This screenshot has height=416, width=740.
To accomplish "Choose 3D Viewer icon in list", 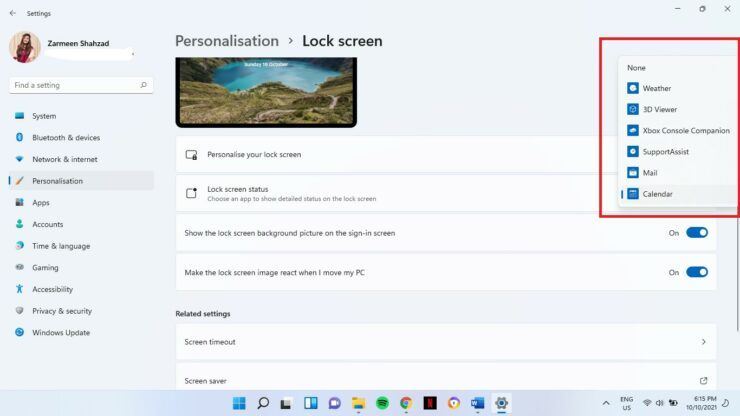I will (x=632, y=109).
